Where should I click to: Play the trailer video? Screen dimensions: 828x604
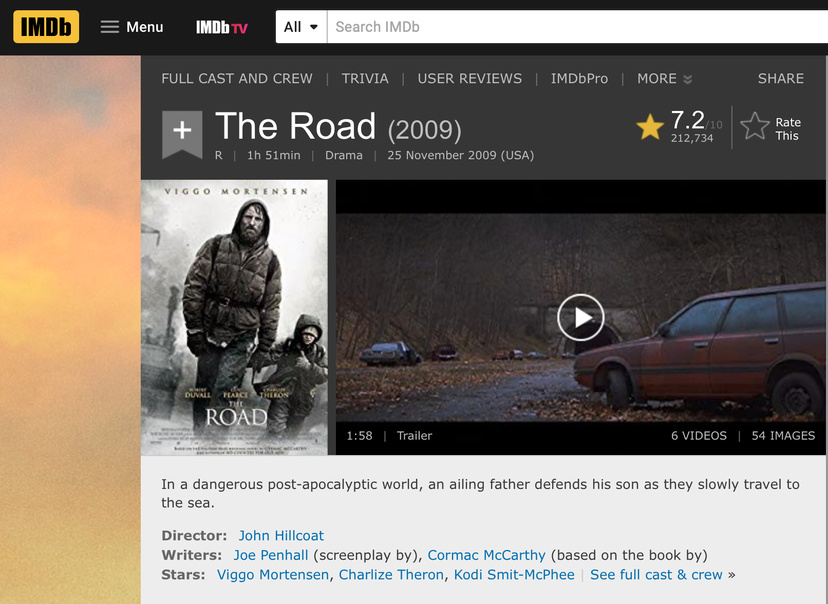coord(580,317)
